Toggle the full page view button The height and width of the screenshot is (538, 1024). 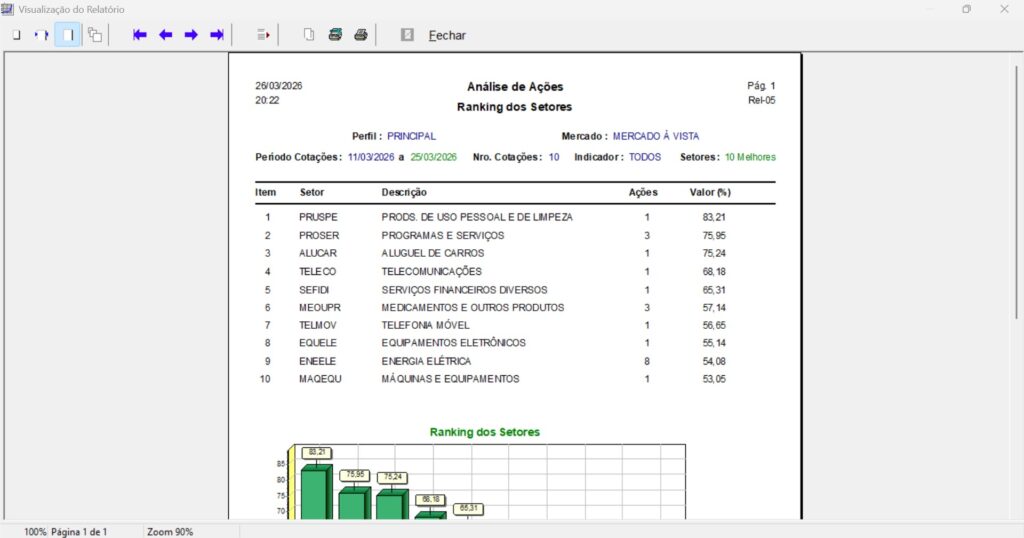(68, 35)
